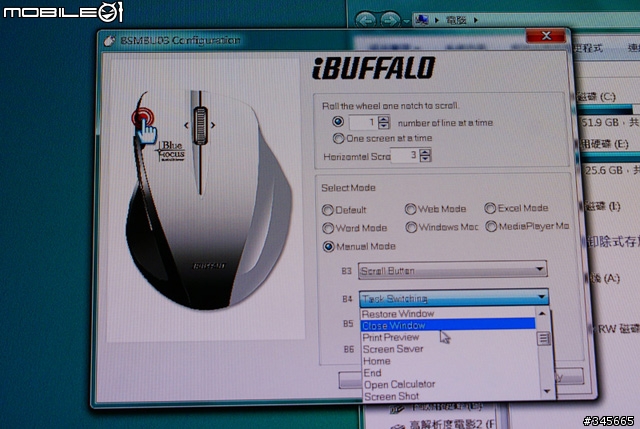This screenshot has height=429, width=640.
Task: Select MediaPlayer Mode radio button
Action: [x=491, y=227]
